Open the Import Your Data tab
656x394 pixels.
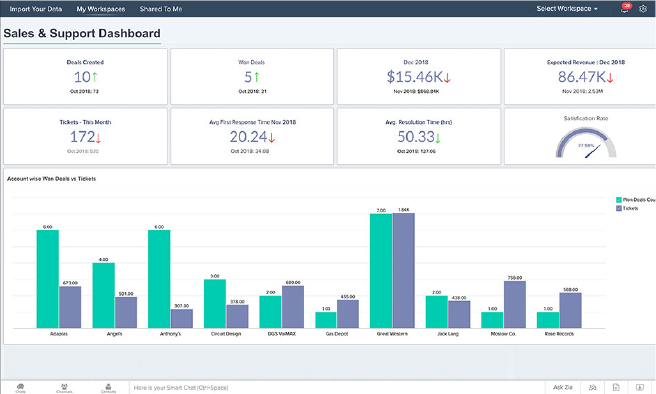(x=36, y=9)
